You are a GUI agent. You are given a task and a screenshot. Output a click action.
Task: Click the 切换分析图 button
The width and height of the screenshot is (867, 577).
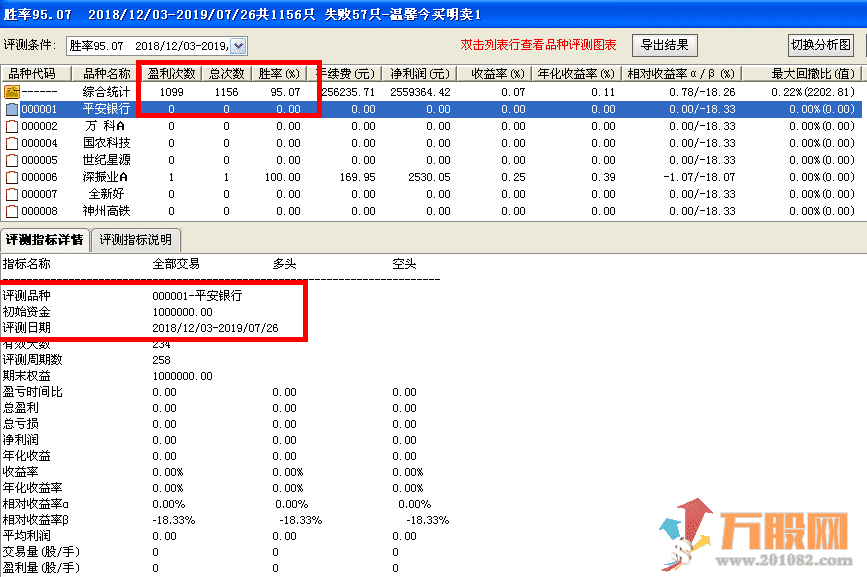click(x=821, y=45)
